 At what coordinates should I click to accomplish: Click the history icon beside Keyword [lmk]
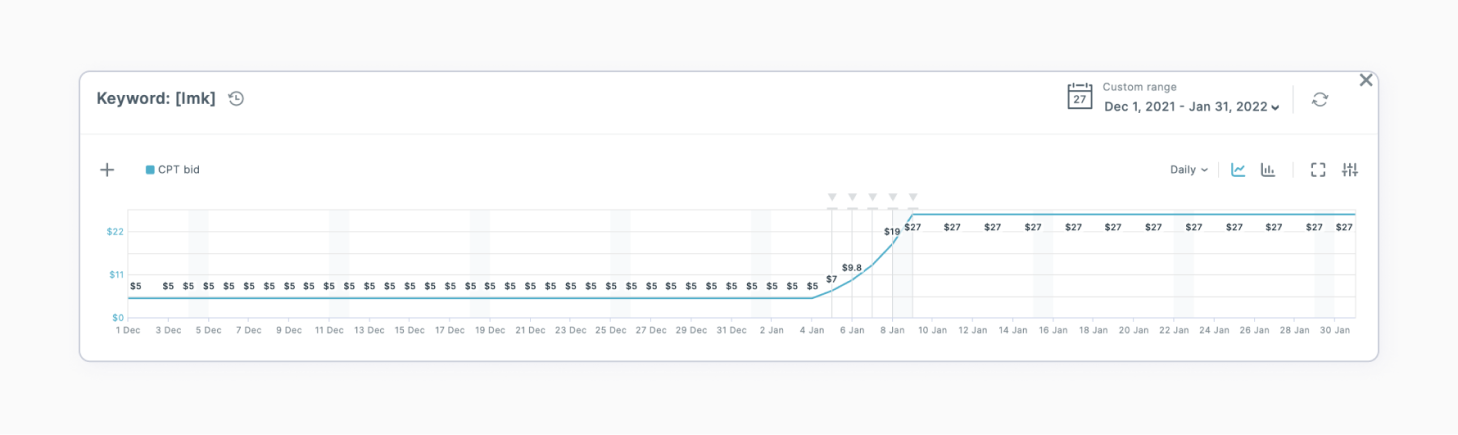236,98
